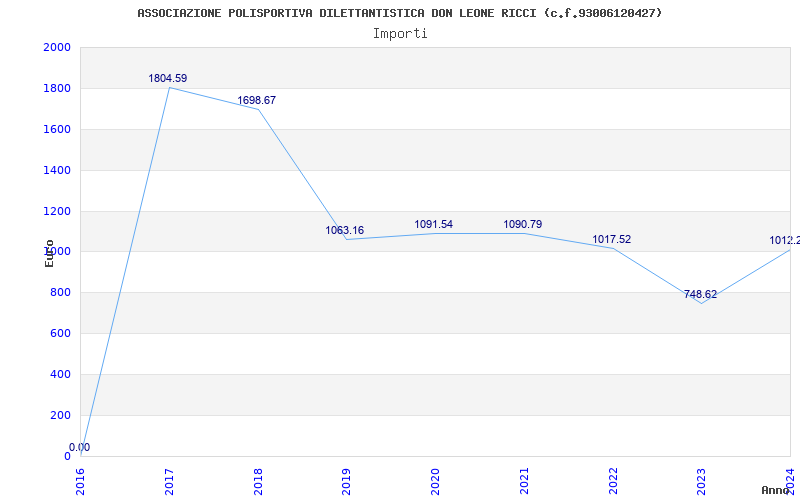Click the 600 y-axis tick label
Image resolution: width=800 pixels, height=500 pixels.
[61, 333]
